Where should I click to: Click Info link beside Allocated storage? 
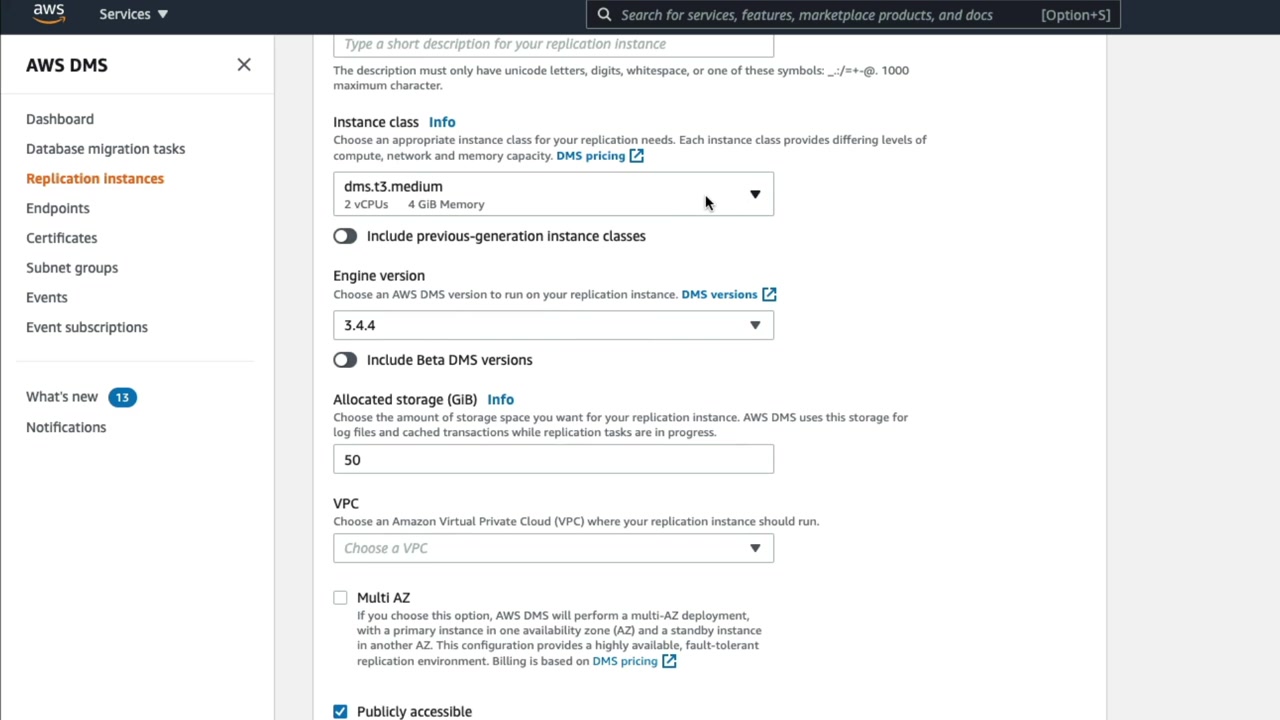click(x=500, y=400)
